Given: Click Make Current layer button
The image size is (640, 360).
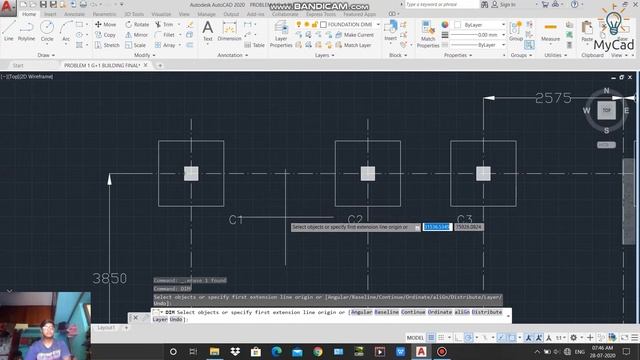Looking at the screenshot, I should 354,35.
